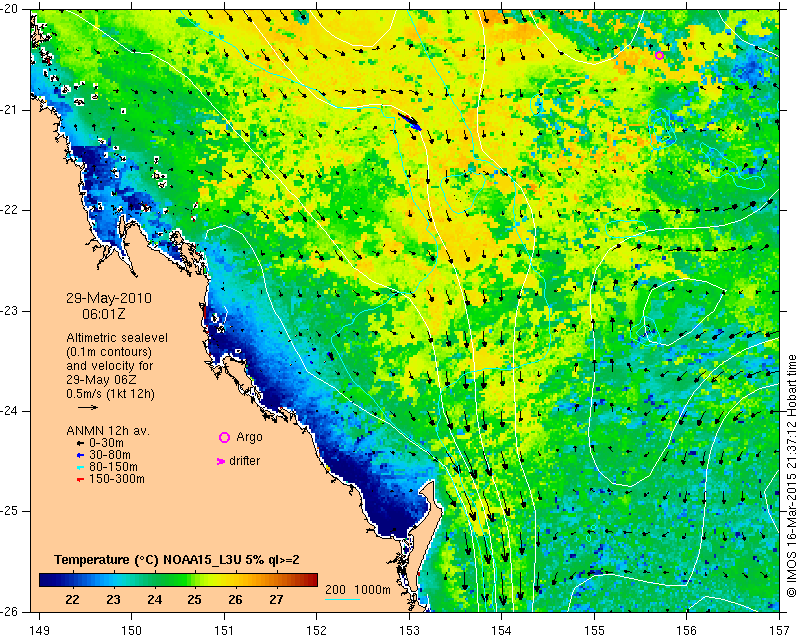Click the 'Argo' legend label
The width and height of the screenshot is (800, 640).
pyautogui.click(x=249, y=437)
